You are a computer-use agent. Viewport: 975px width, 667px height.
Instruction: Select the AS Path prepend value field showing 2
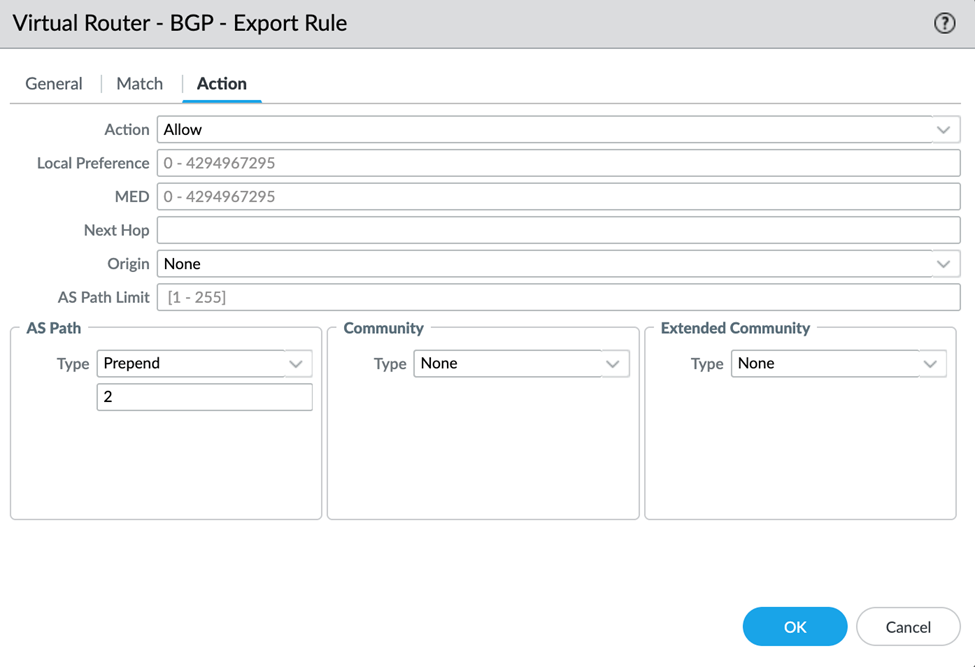[204, 397]
